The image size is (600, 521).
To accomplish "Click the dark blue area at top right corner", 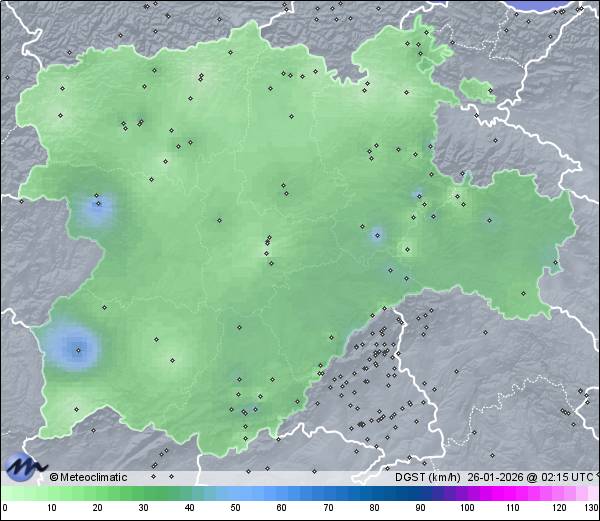I will [x=553, y=4].
